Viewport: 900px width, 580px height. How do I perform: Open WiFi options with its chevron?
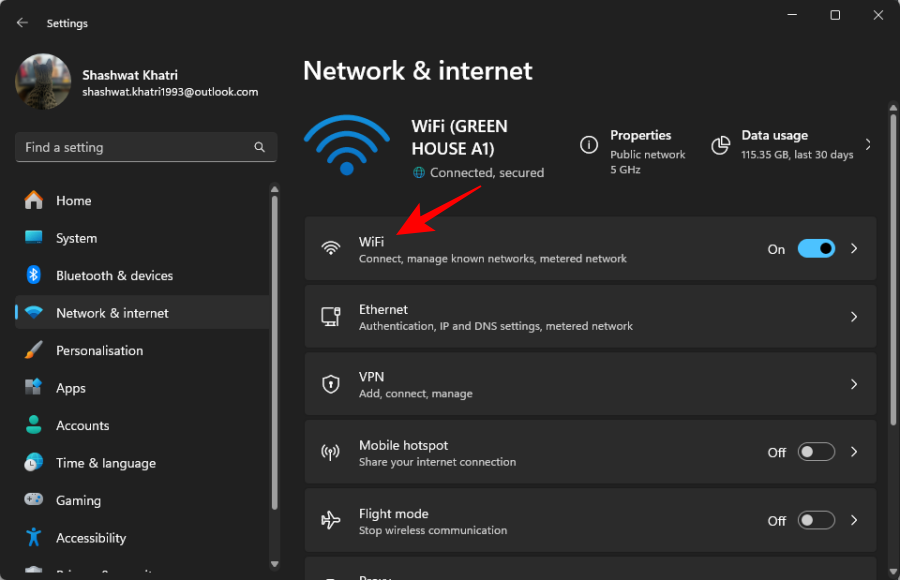854,249
